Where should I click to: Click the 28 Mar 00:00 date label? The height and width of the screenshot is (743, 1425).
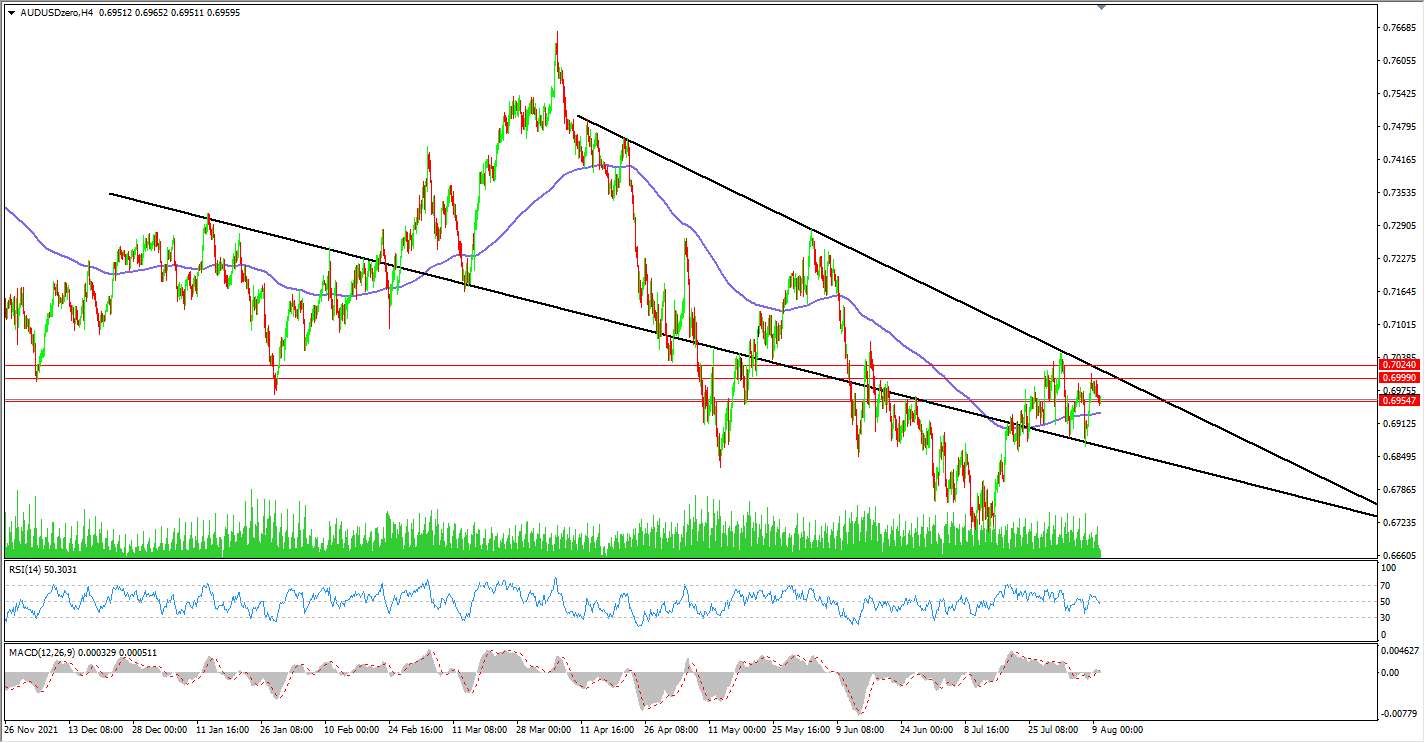[x=543, y=729]
